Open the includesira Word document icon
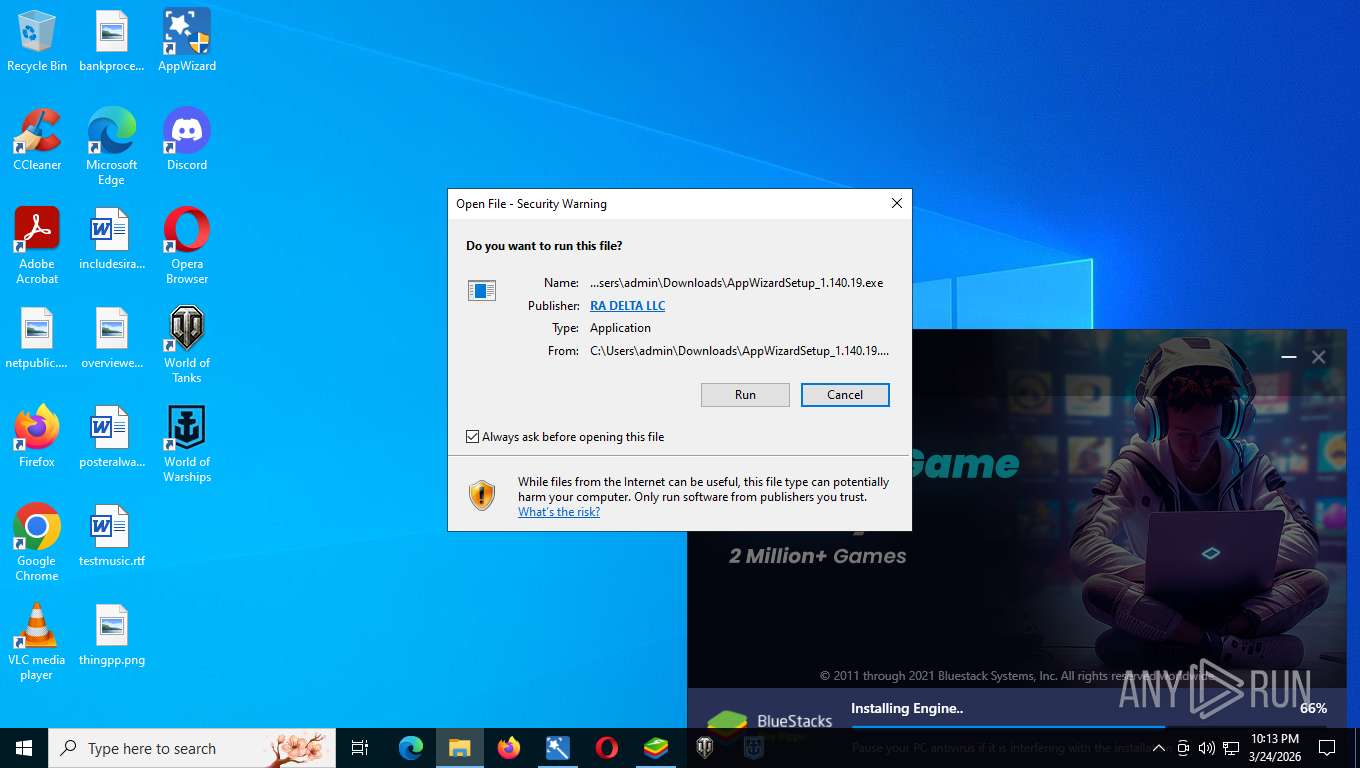 coord(112,239)
